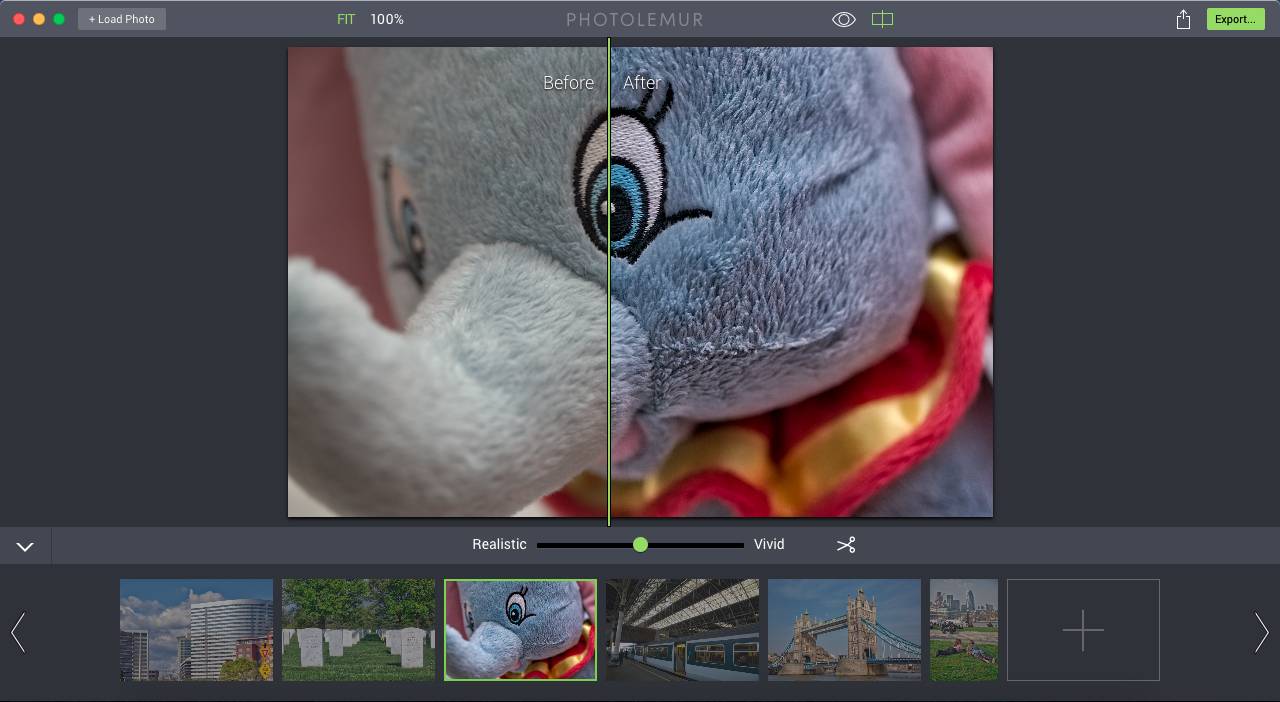Click the green before/after divider line

(x=608, y=282)
